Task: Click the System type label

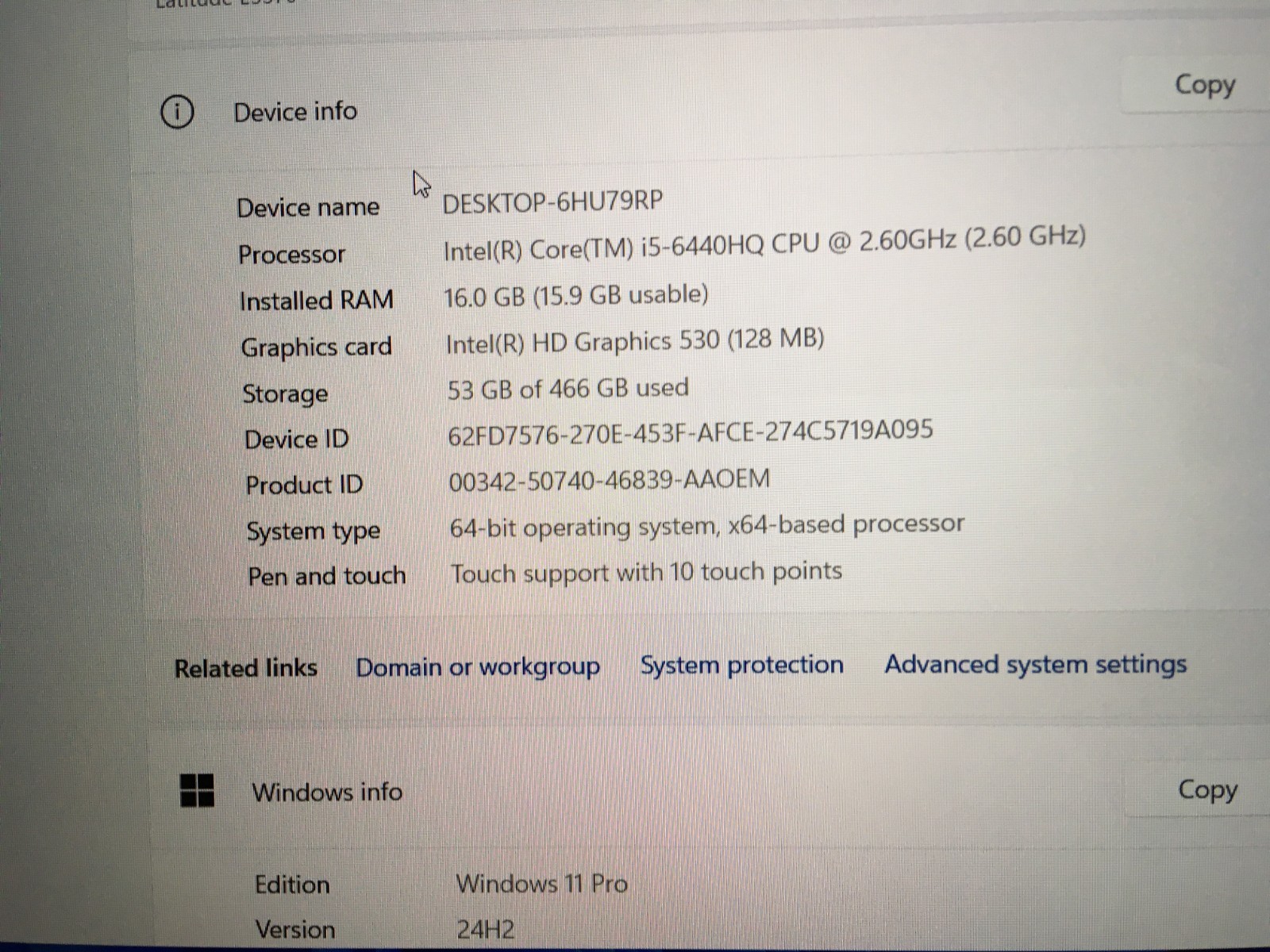Action: tap(313, 532)
